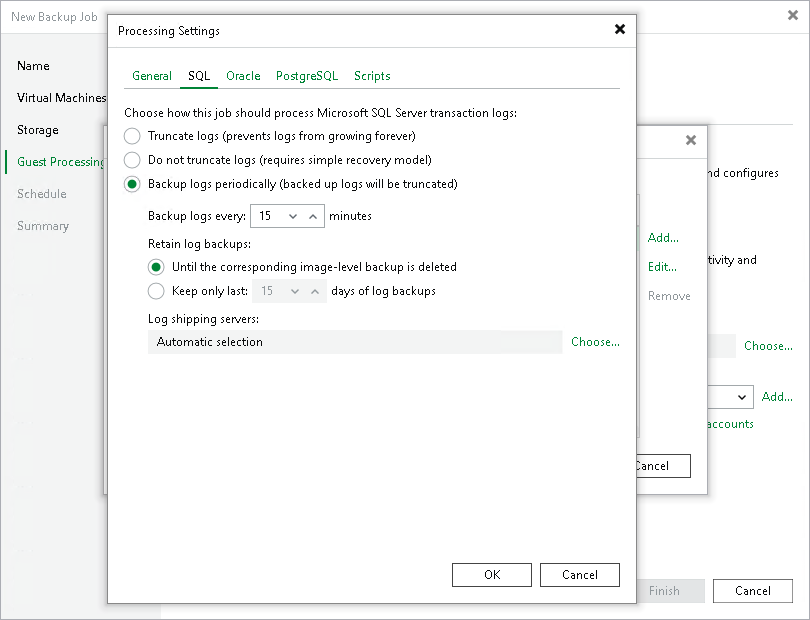Switch to the PostgreSQL tab
This screenshot has width=810, height=620.
pyautogui.click(x=307, y=76)
